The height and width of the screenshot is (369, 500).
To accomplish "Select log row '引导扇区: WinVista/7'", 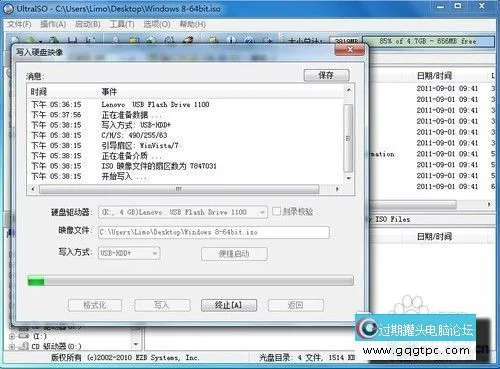I will [x=185, y=146].
